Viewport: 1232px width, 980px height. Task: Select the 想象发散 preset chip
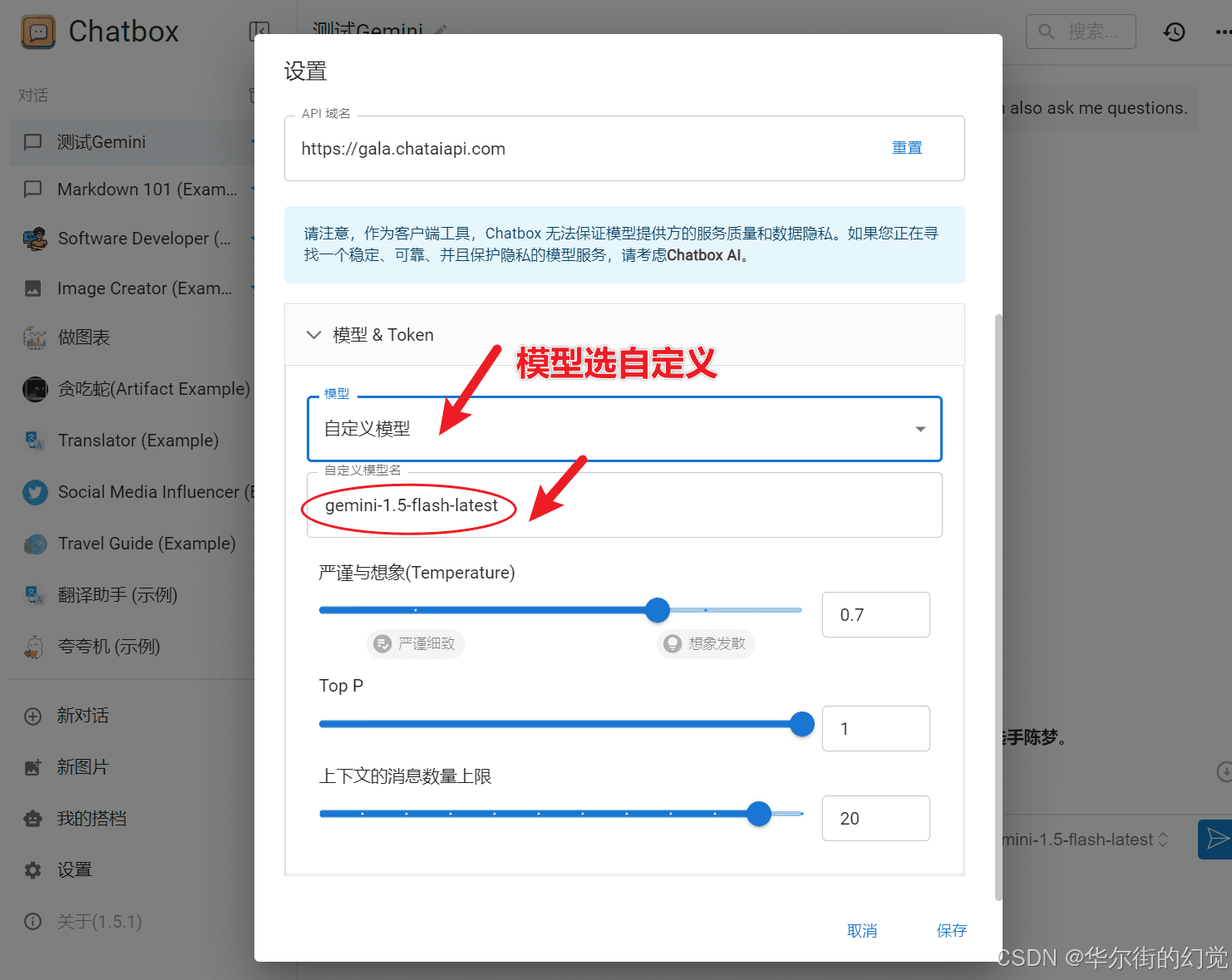point(707,643)
